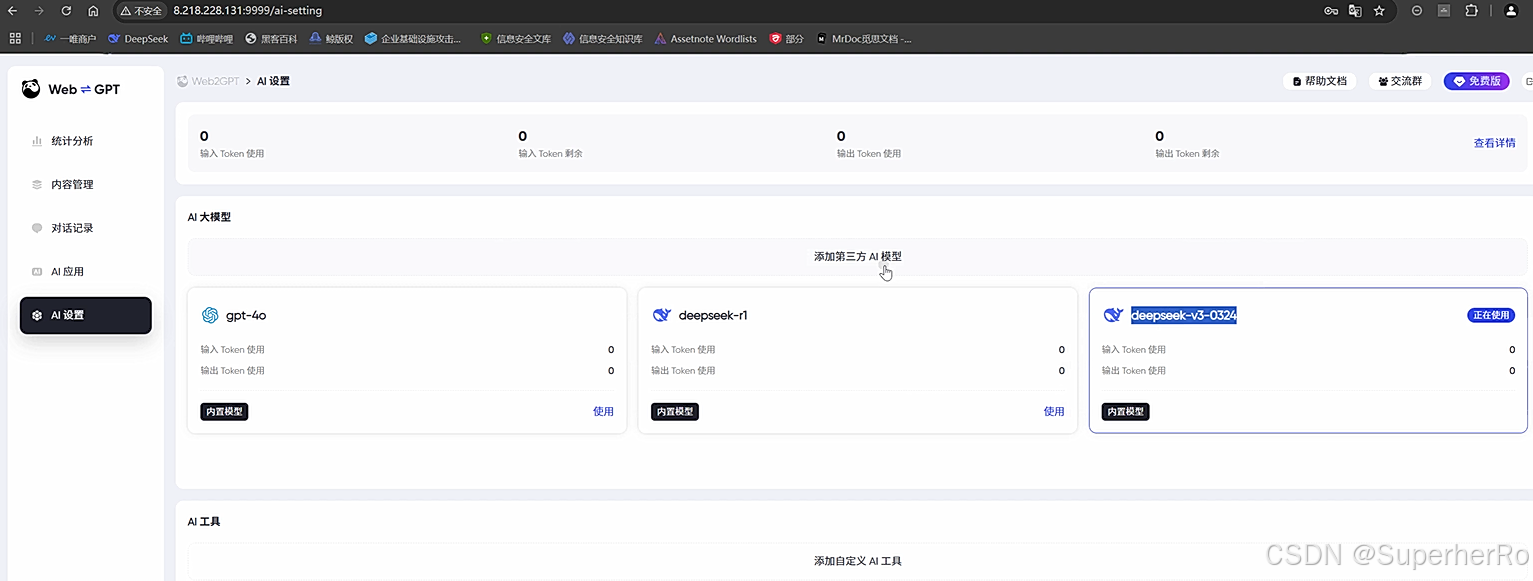Click the AI 大模型 section heading

click(209, 217)
